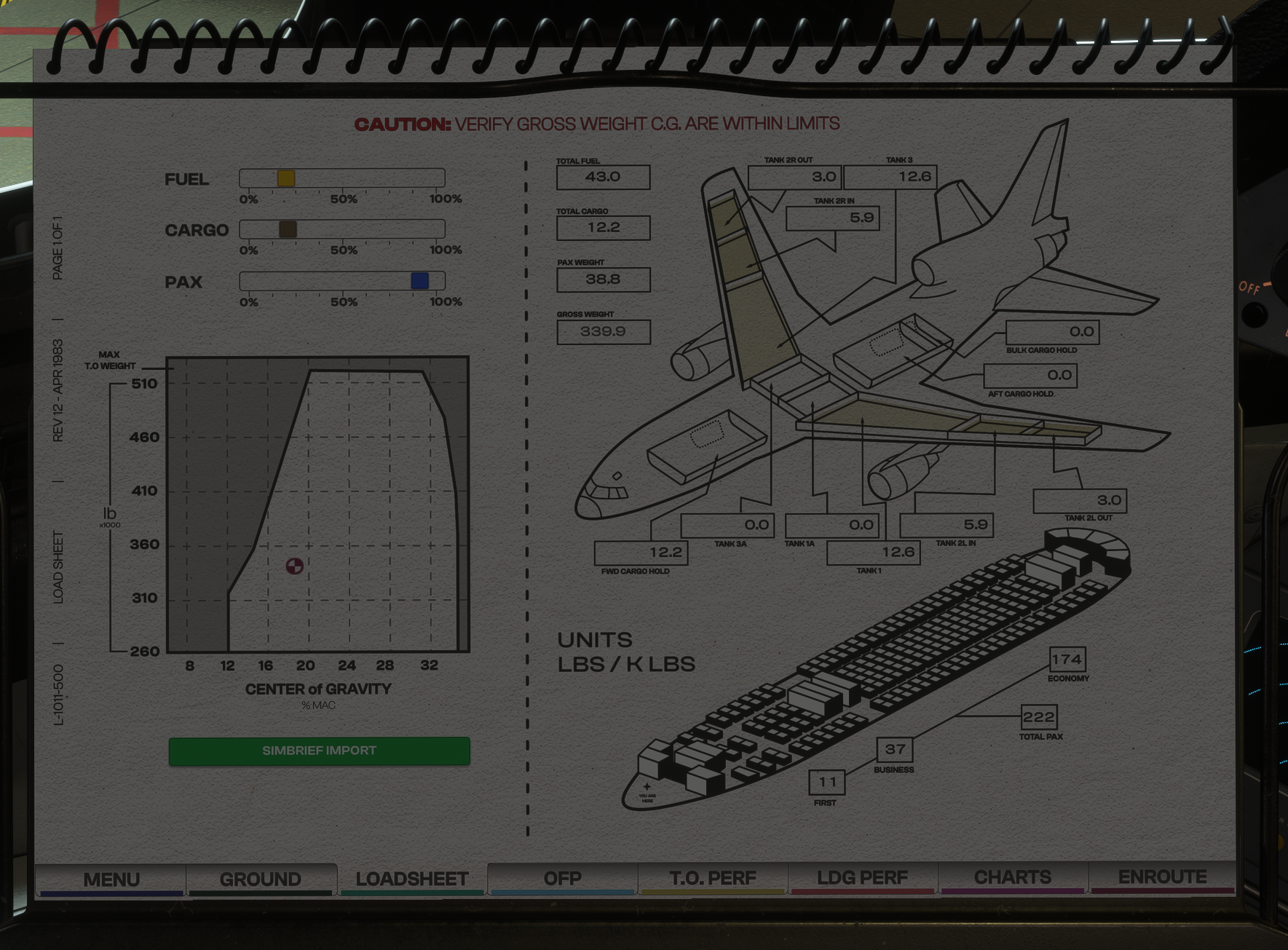1288x950 pixels.
Task: Click the Economy passenger count box
Action: pos(1067,660)
